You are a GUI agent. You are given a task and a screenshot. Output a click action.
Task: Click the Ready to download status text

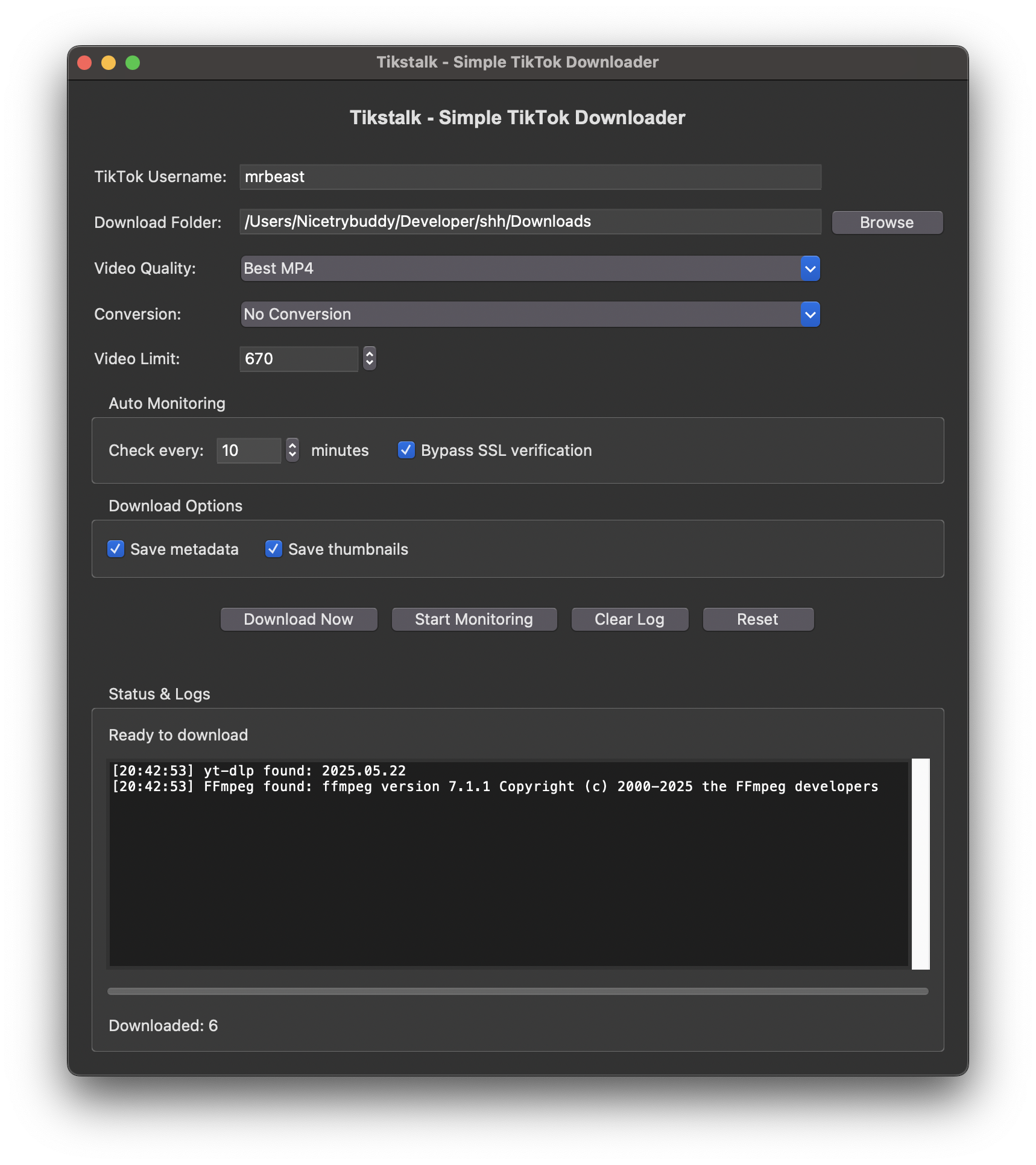[178, 735]
